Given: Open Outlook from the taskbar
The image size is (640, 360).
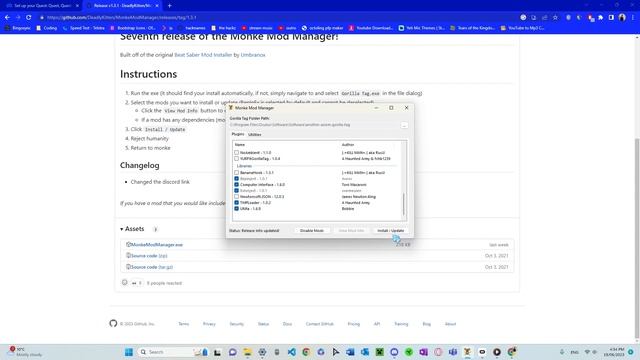Looking at the screenshot, I should point(365,352).
